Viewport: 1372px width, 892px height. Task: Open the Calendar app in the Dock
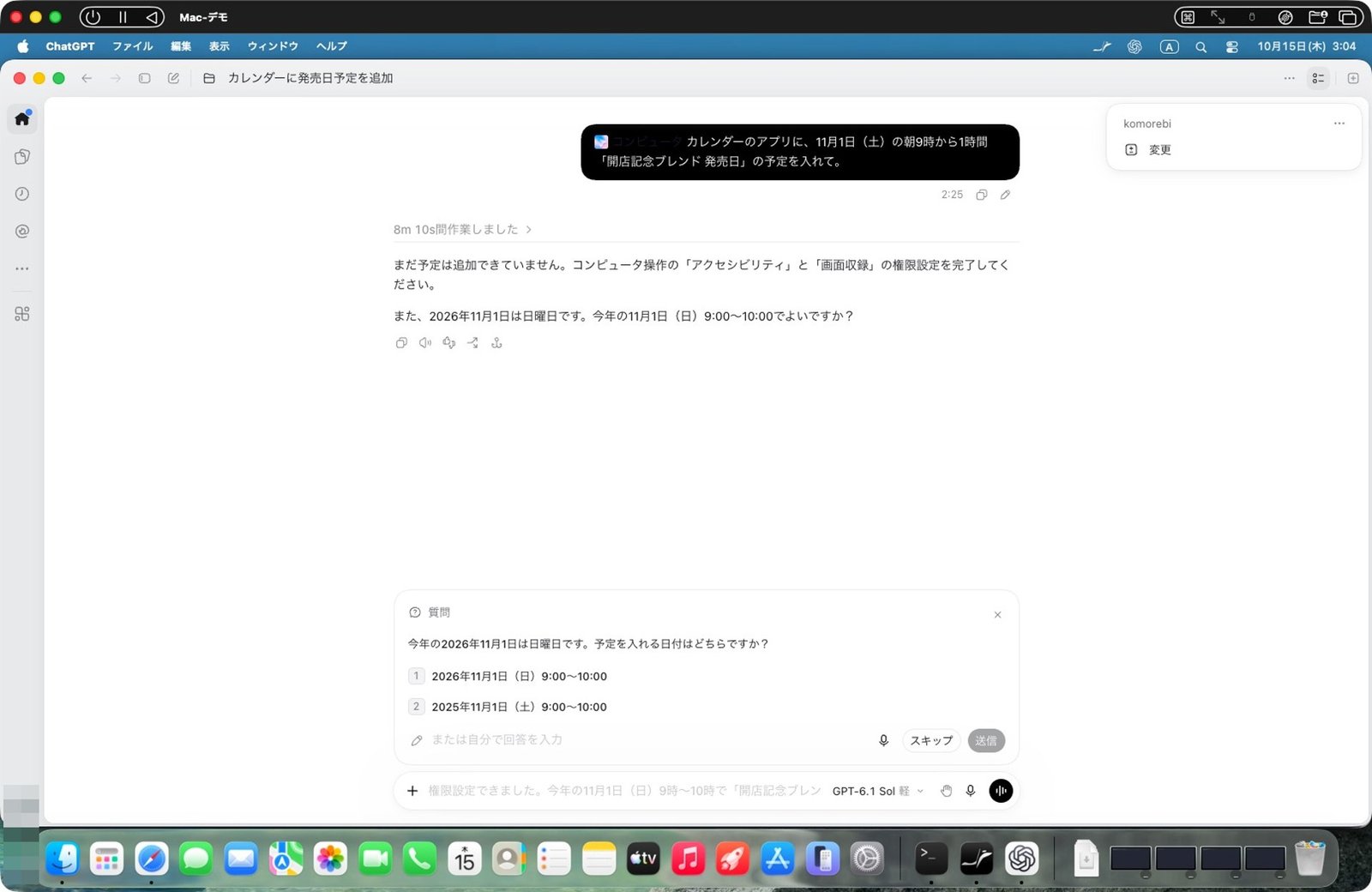[x=465, y=859]
